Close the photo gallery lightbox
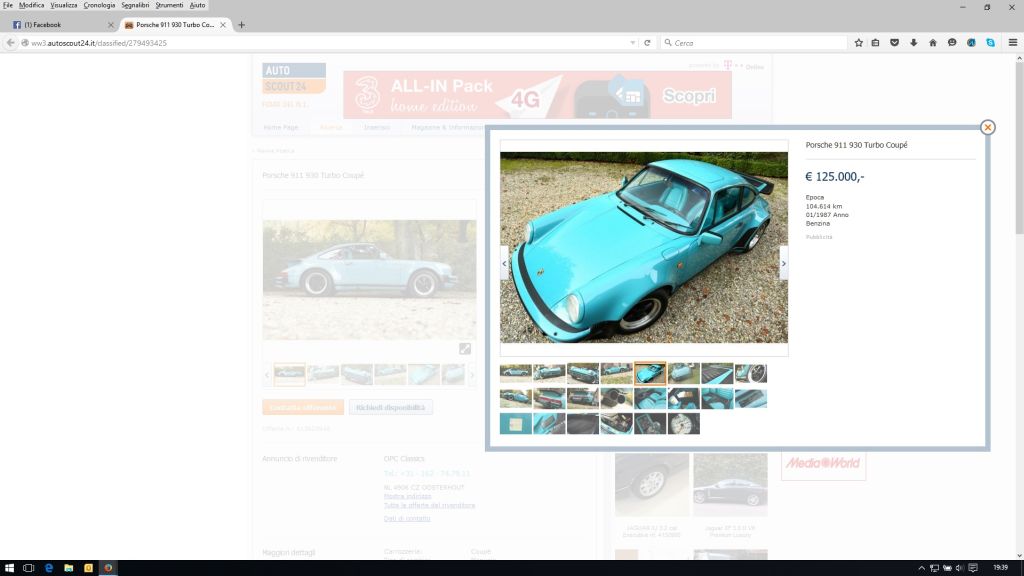1024x576 pixels. click(x=987, y=127)
